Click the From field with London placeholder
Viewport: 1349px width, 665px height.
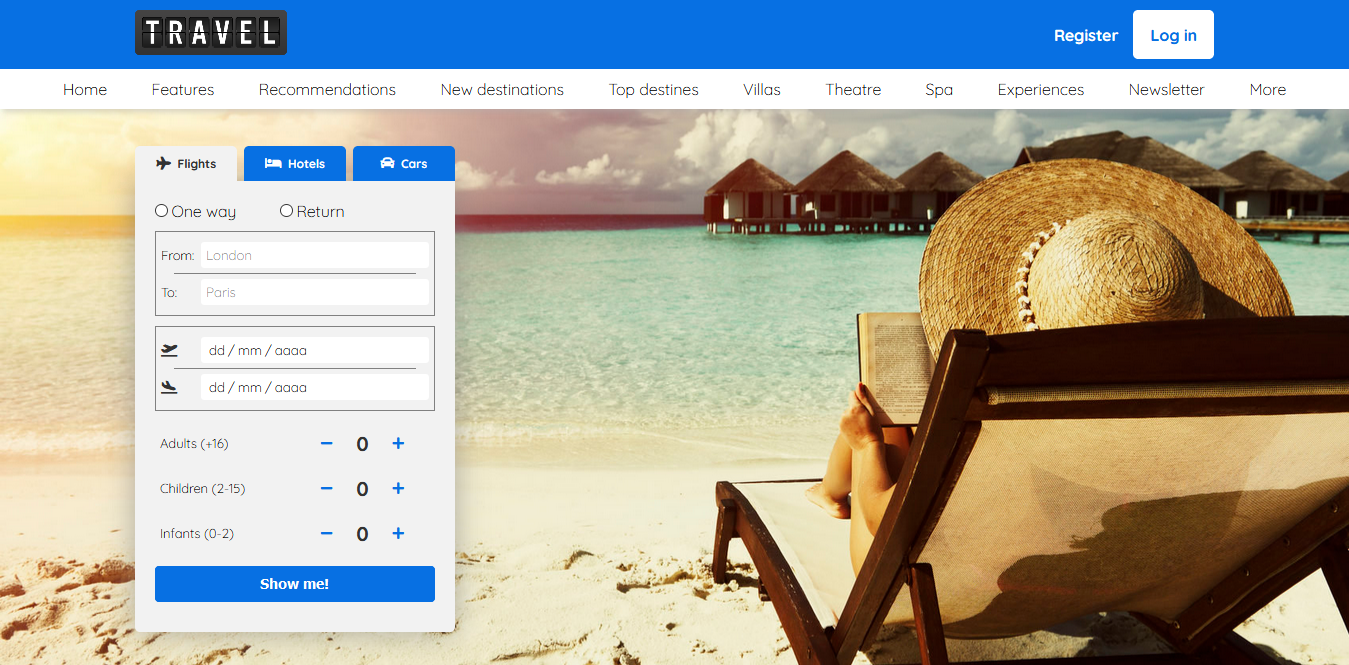pos(315,255)
